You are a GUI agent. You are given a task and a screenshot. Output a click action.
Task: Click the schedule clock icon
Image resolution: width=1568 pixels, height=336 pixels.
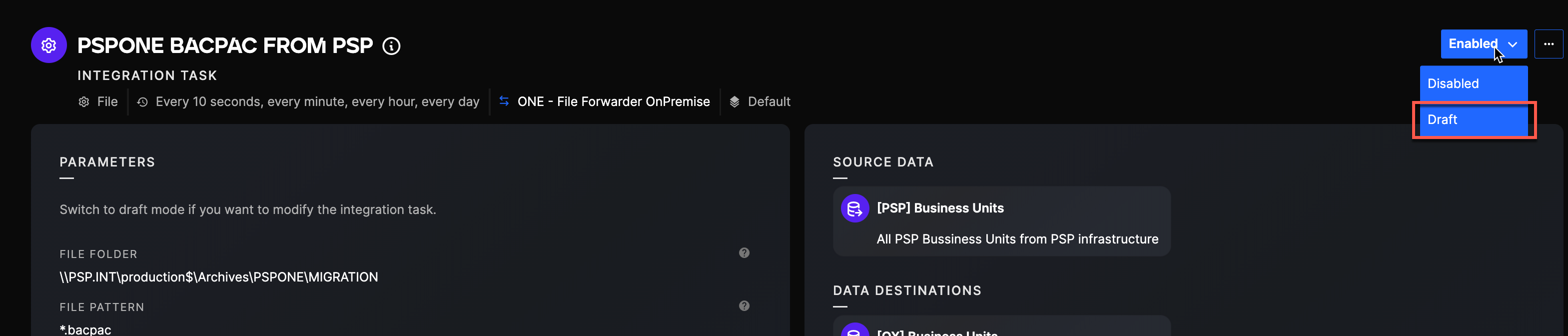(142, 101)
